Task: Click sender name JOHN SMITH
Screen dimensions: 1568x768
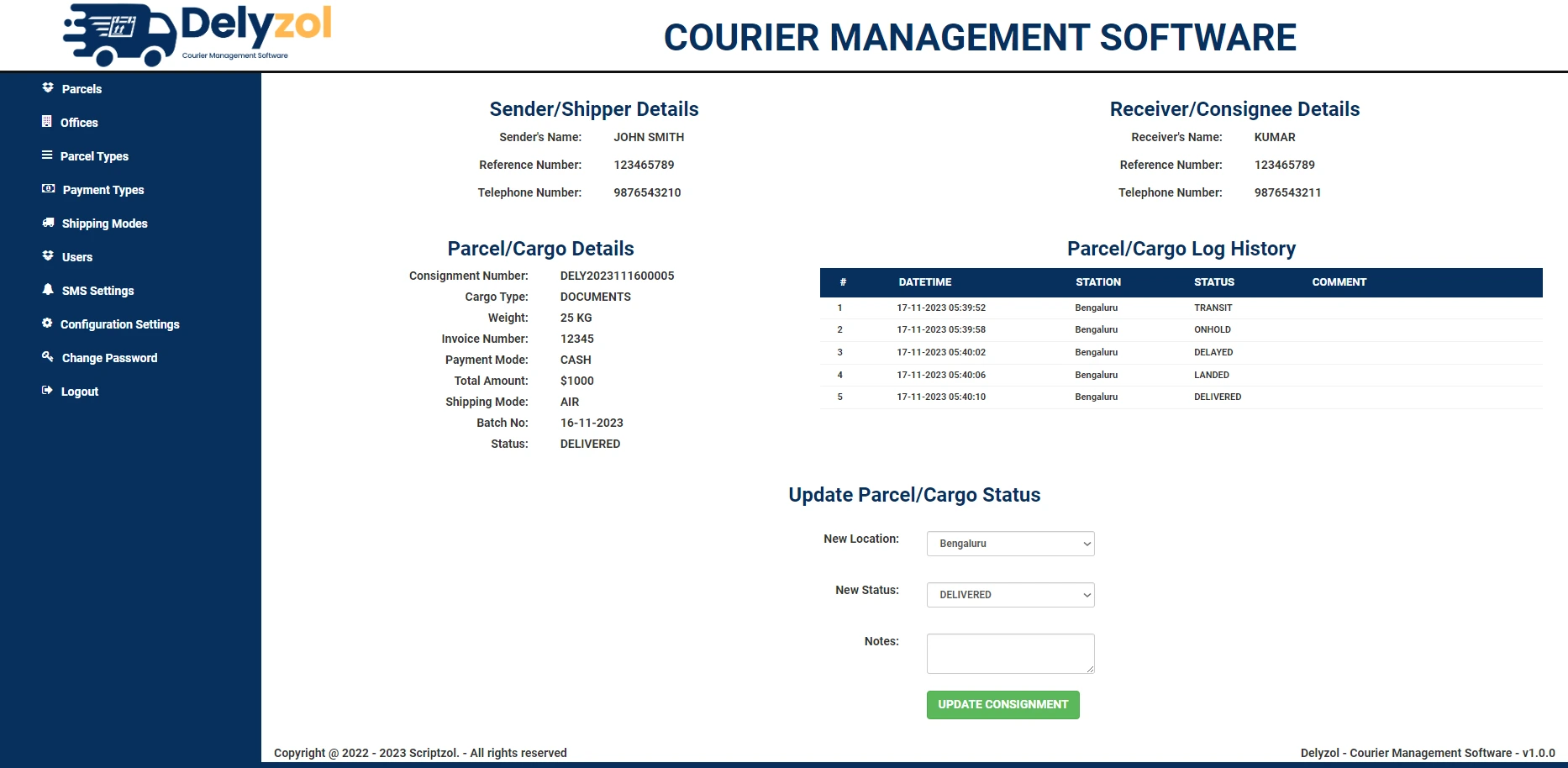Action: (649, 137)
